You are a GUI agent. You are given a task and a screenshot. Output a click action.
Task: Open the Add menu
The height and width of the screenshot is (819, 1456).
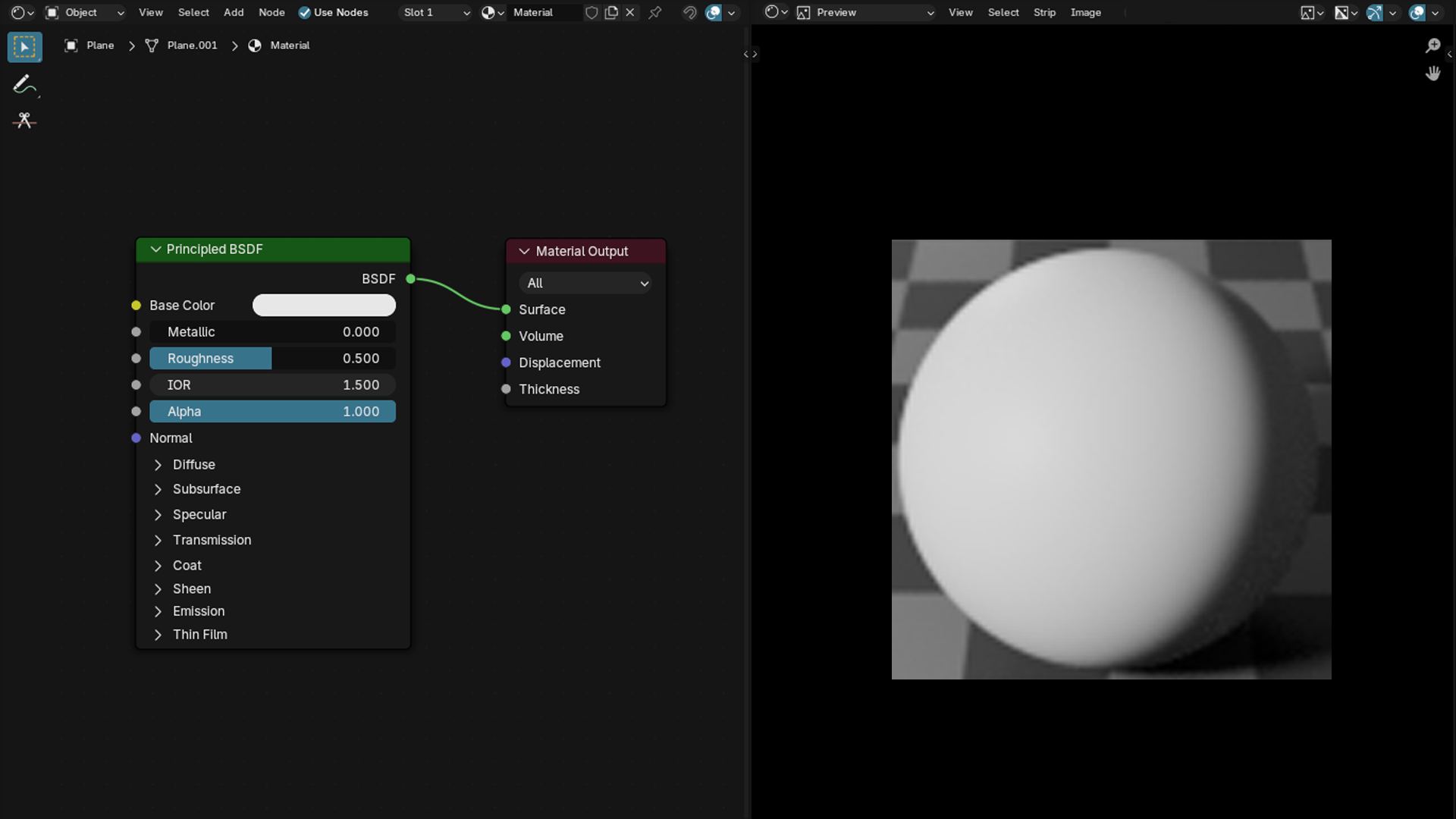(x=234, y=12)
